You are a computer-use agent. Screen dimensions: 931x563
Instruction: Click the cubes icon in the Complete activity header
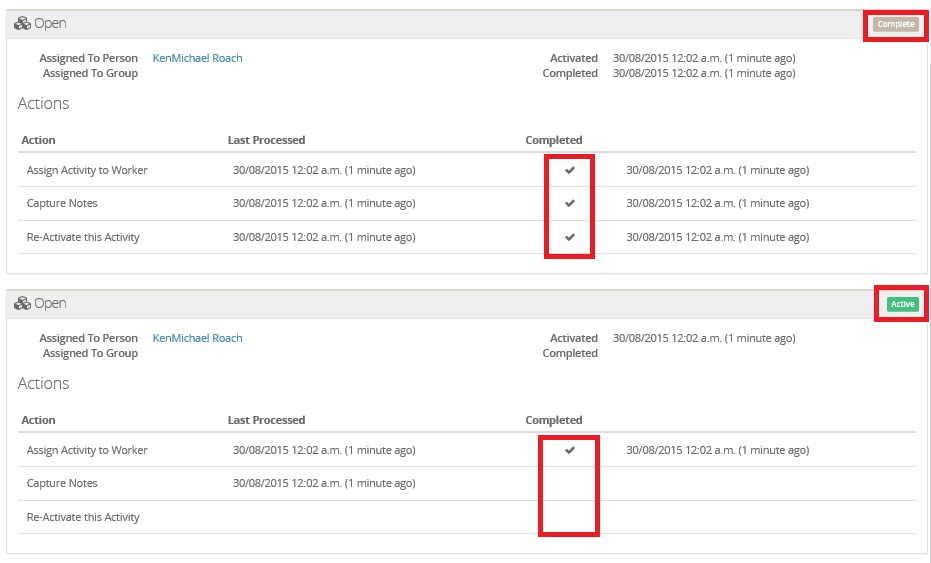[x=22, y=23]
